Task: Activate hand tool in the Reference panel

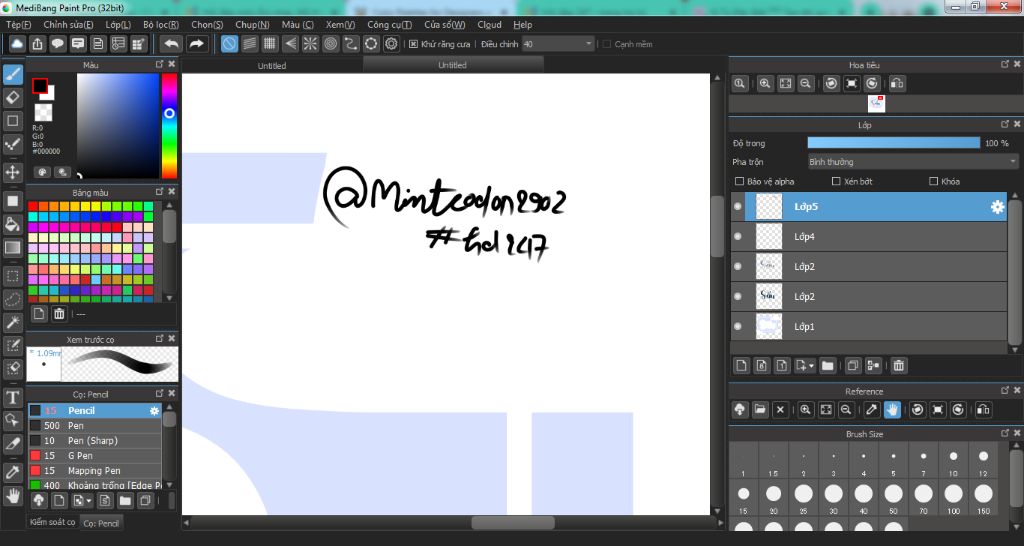Action: coord(892,410)
